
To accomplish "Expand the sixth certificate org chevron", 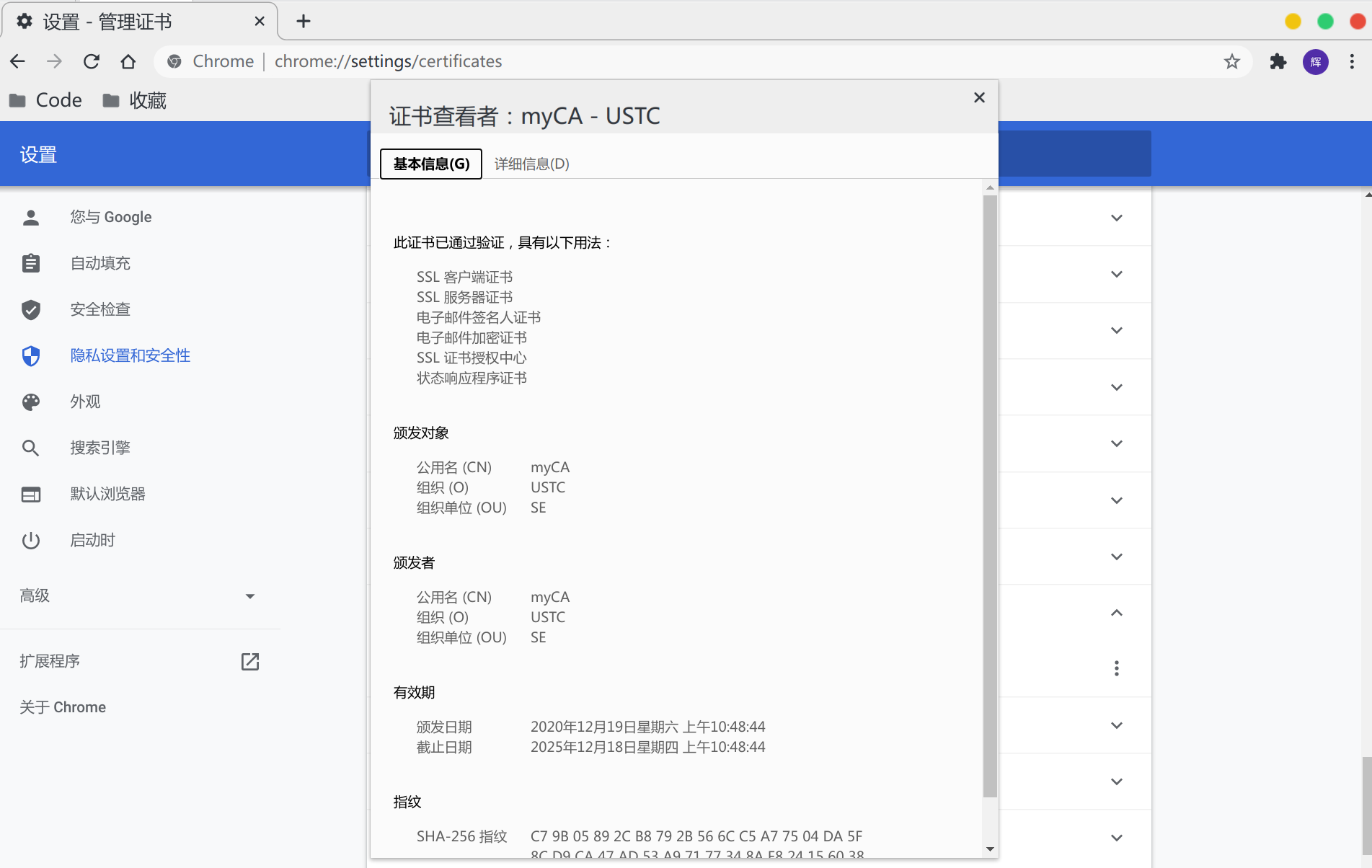I will click(x=1117, y=500).
